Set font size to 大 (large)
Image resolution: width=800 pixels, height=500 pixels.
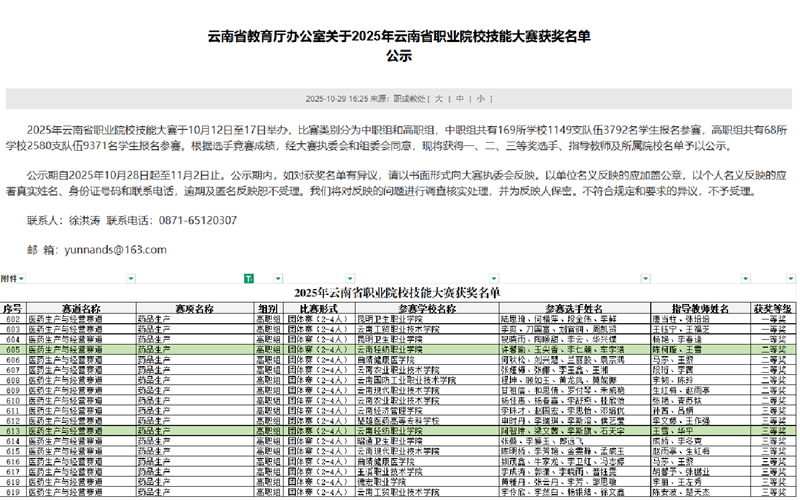click(439, 99)
